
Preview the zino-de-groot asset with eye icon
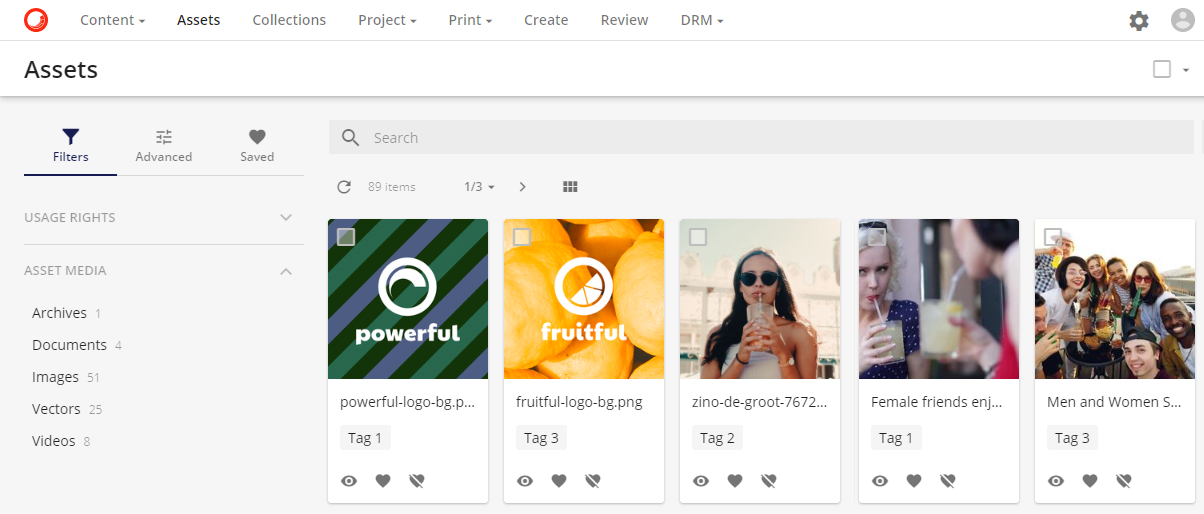coord(701,481)
